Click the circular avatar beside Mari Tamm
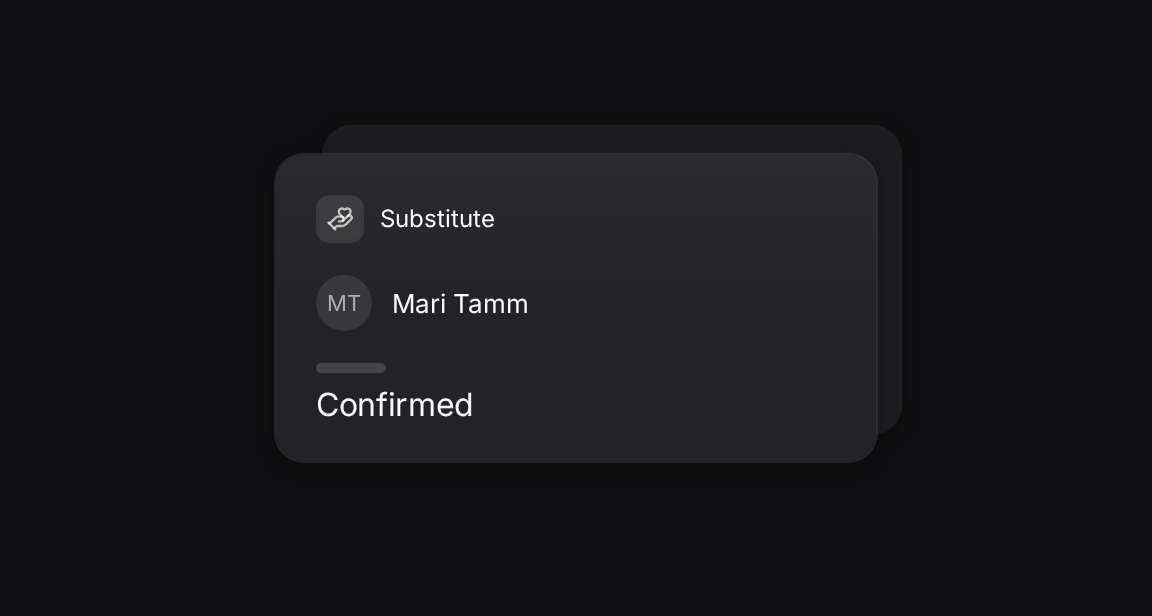The height and width of the screenshot is (616, 1152). pyautogui.click(x=344, y=303)
